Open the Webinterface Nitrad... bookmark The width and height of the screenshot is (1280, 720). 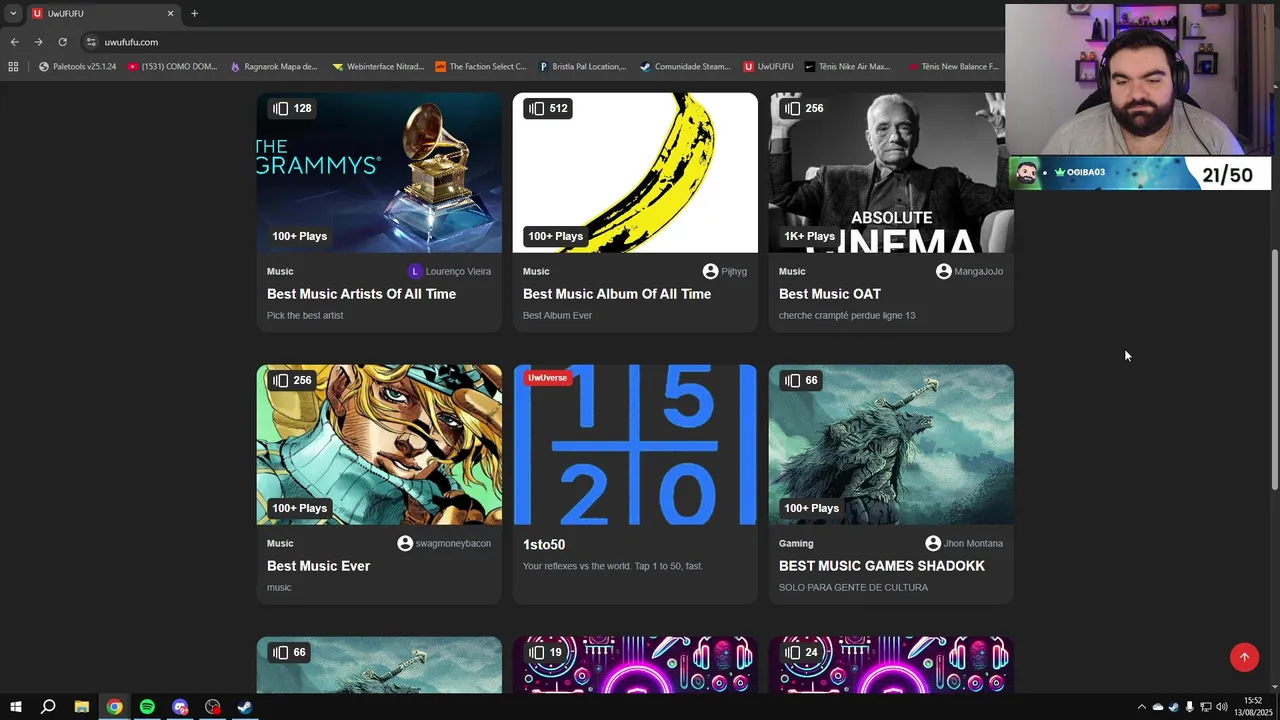pyautogui.click(x=378, y=67)
